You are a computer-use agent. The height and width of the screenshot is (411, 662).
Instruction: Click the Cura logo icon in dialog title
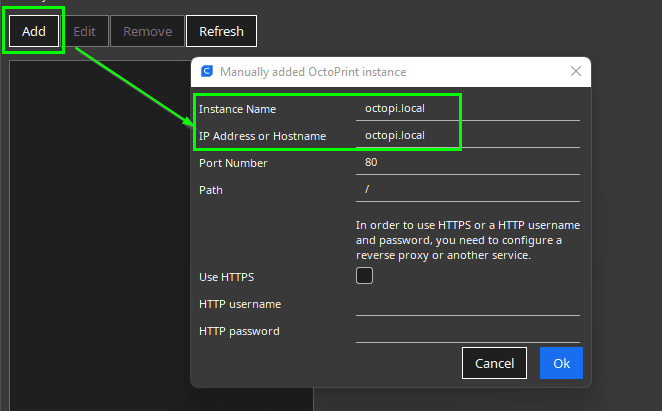point(207,71)
